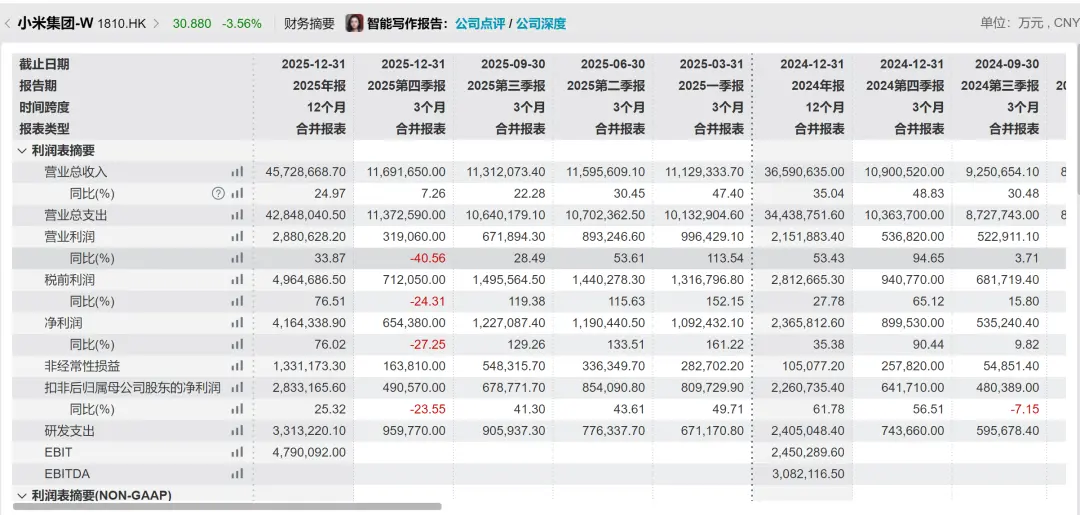Show the trend chart for 税前利润

point(237,280)
